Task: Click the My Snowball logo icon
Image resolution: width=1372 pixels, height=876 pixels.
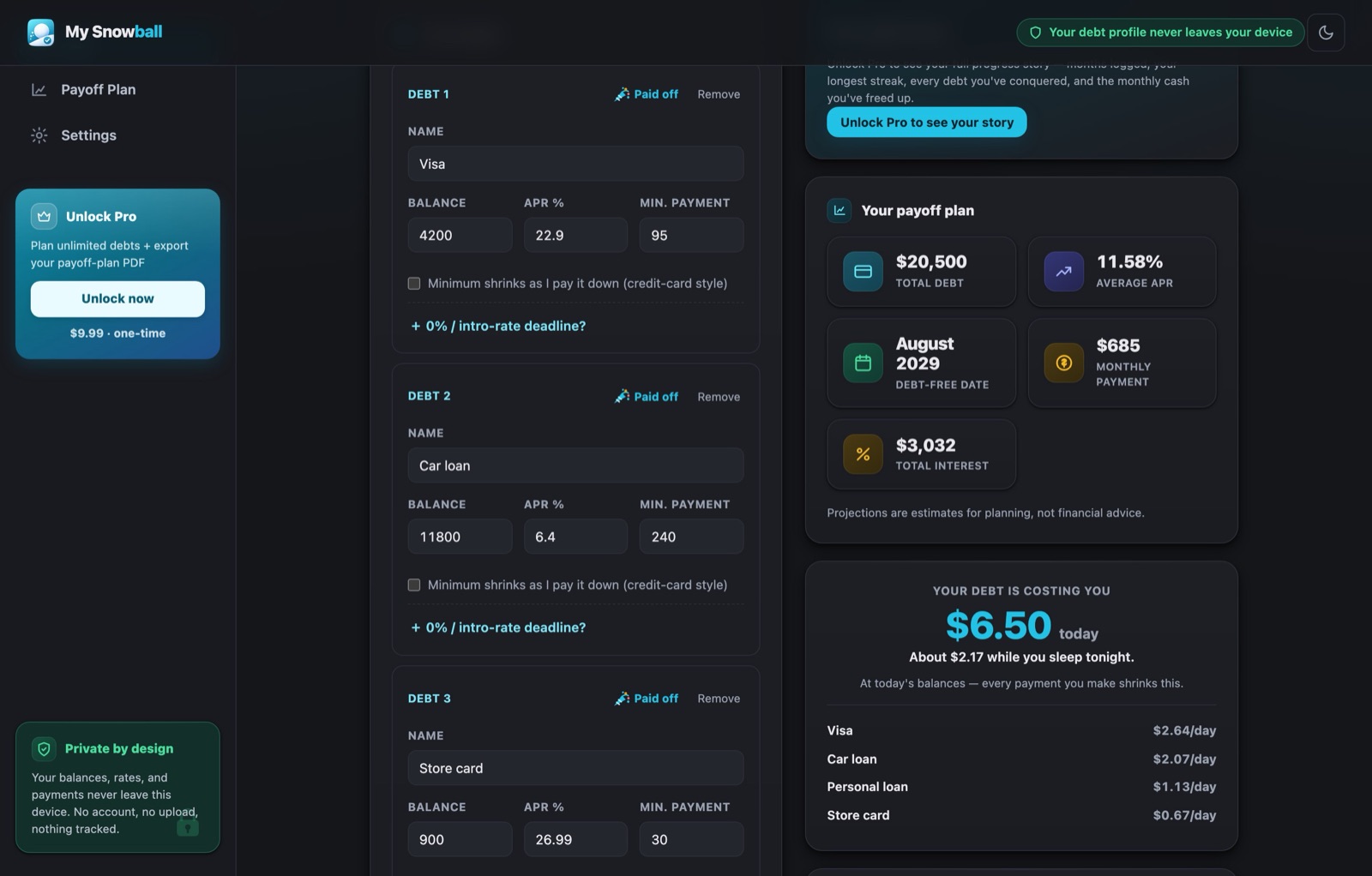Action: pyautogui.click(x=40, y=33)
